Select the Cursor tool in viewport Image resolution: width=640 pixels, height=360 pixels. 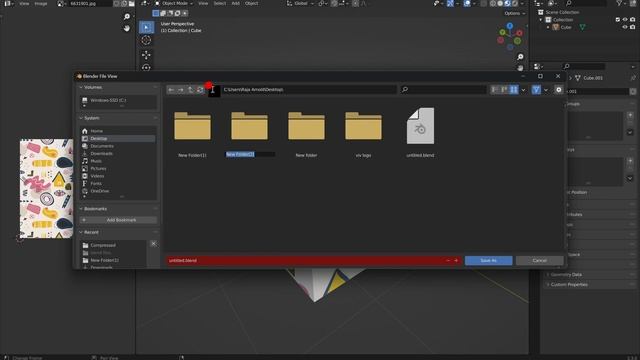146,40
